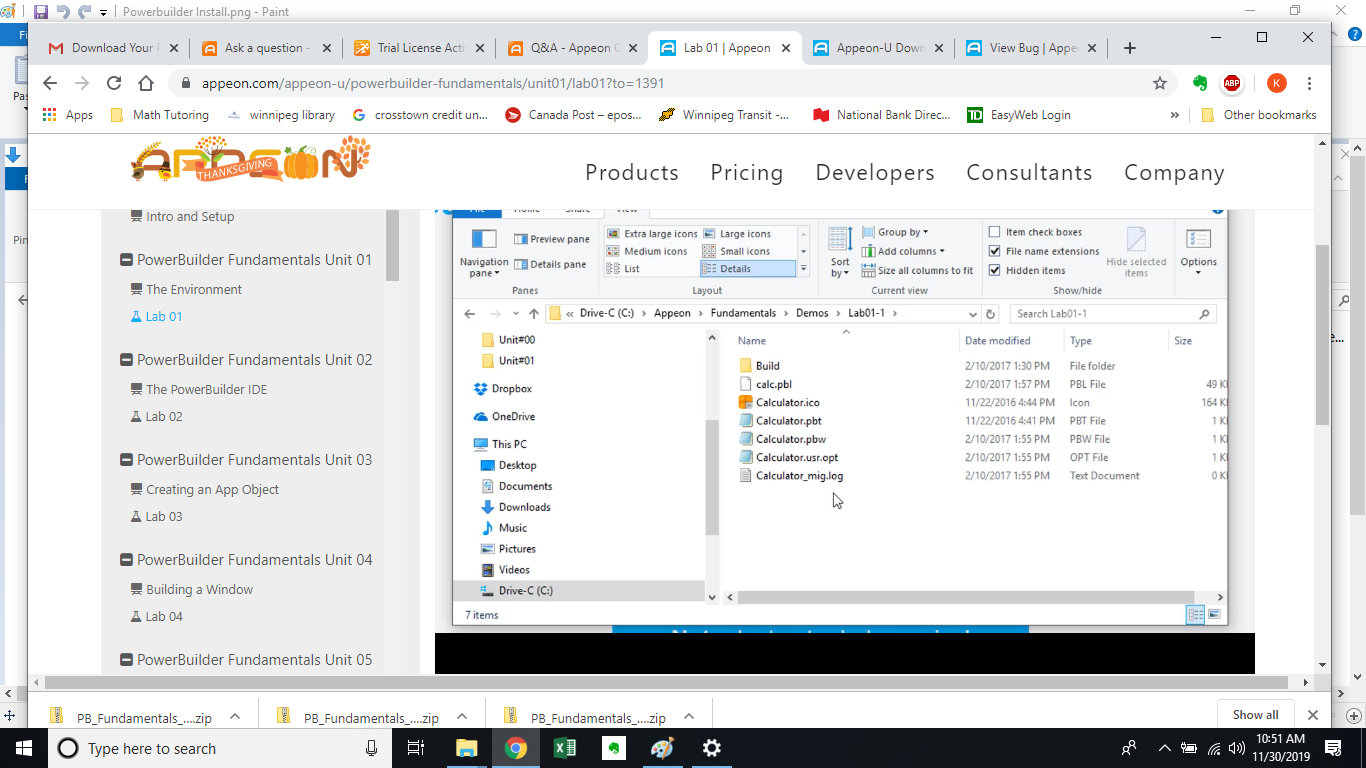Bookmark this page using the star icon

point(1160,84)
